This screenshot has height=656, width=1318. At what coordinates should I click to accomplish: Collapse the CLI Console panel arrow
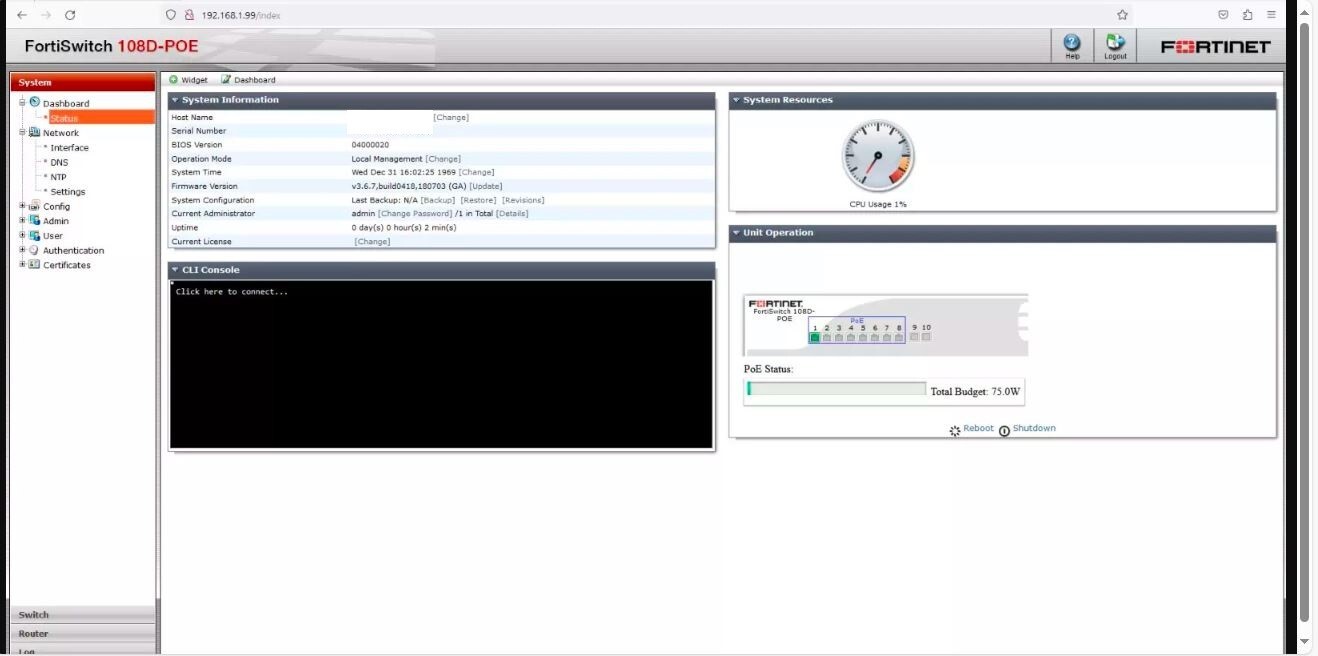coord(175,270)
